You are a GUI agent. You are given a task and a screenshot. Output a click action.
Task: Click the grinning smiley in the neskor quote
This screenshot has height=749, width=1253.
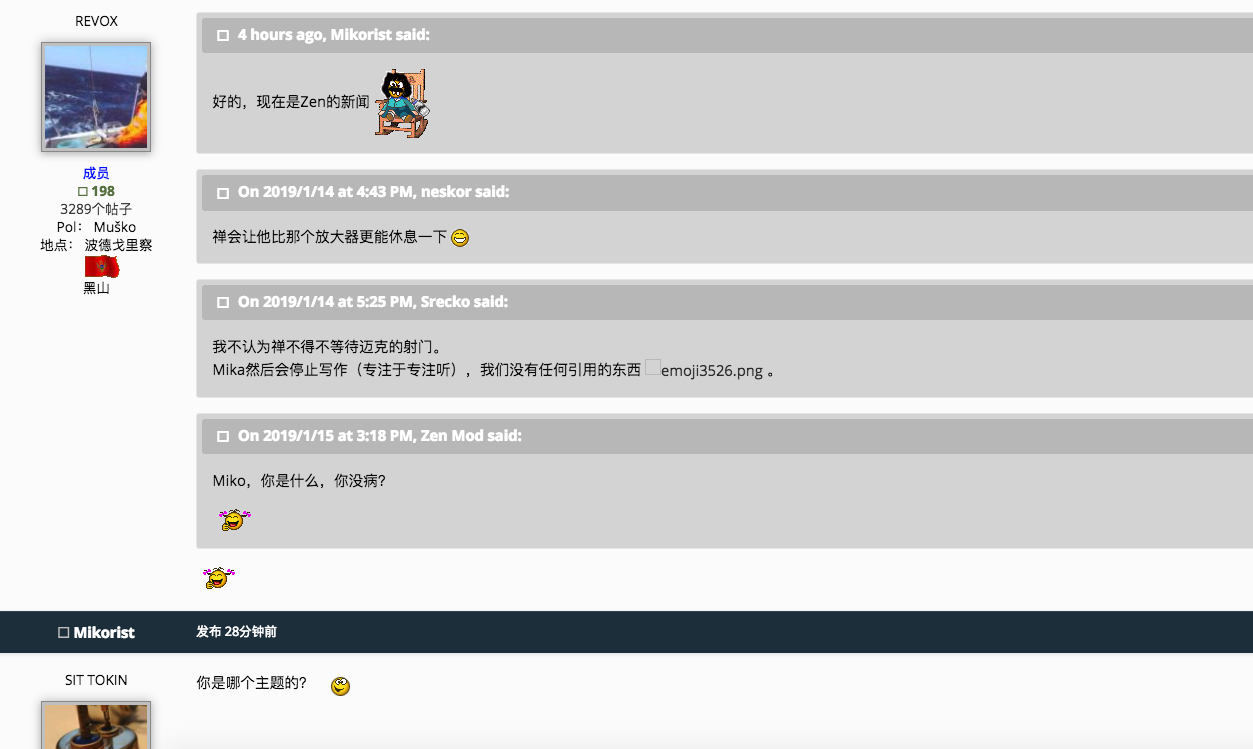(x=460, y=238)
